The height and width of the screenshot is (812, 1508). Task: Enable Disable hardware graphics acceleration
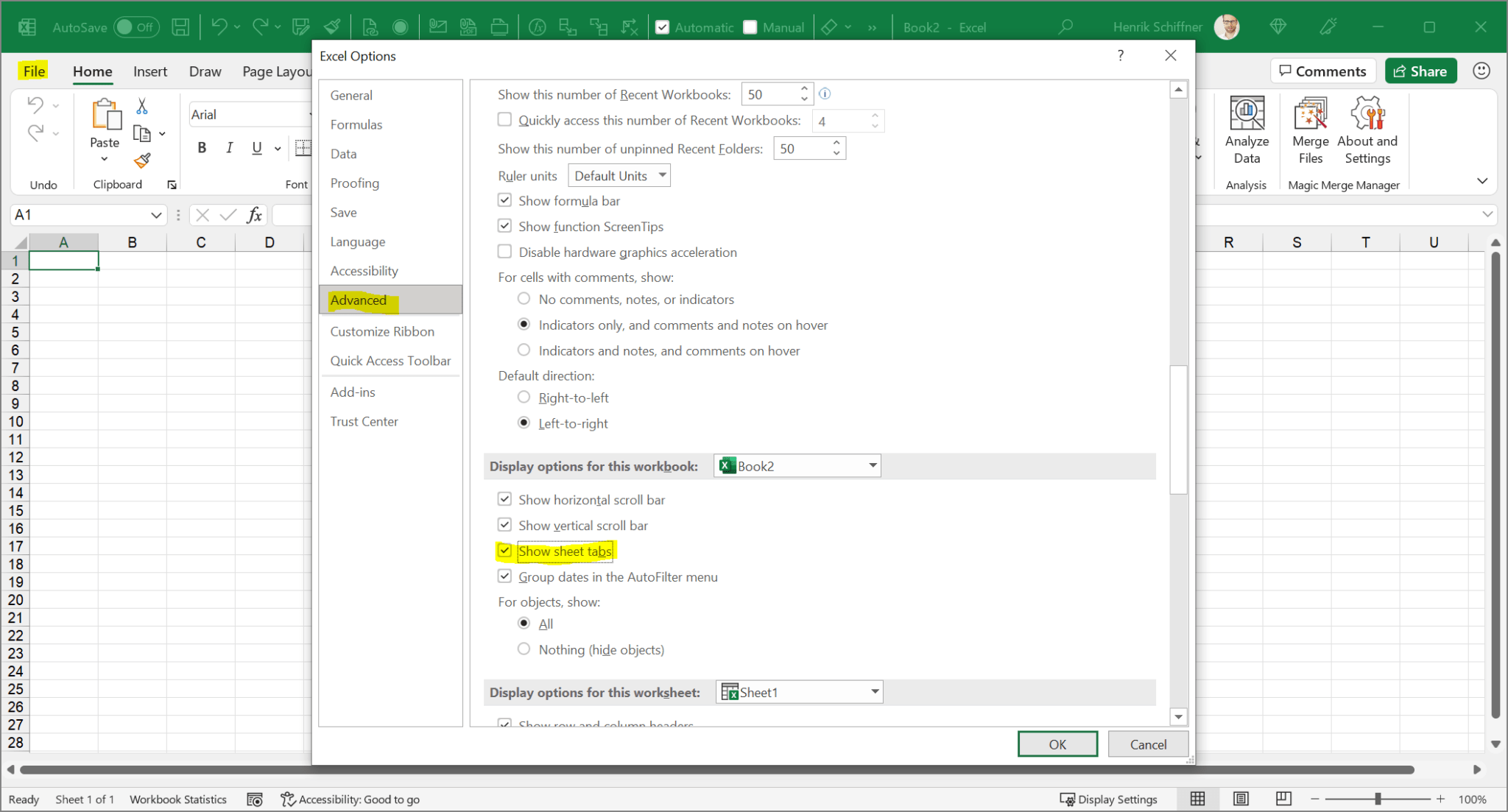pyautogui.click(x=505, y=252)
